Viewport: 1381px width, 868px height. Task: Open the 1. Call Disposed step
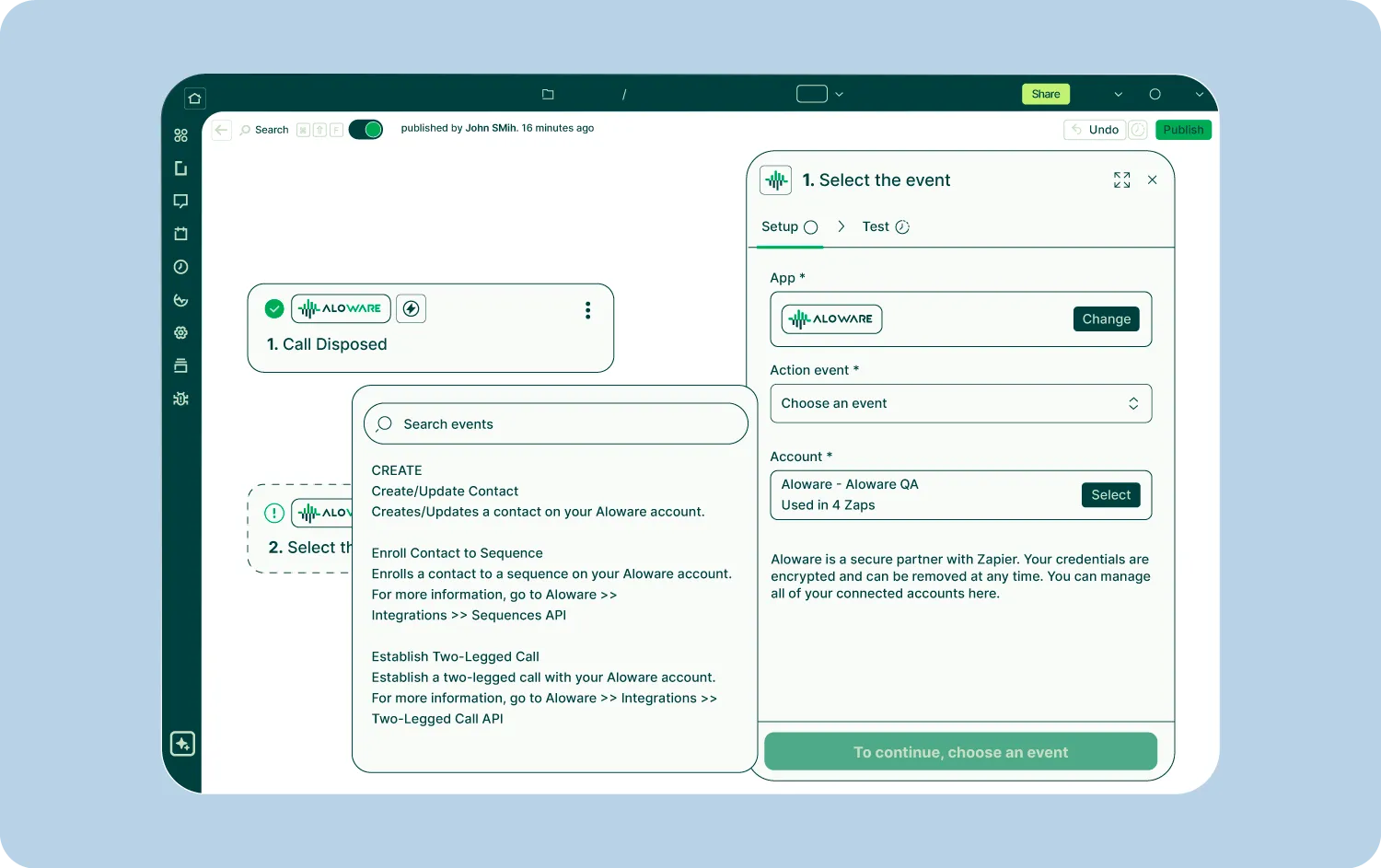(x=431, y=328)
